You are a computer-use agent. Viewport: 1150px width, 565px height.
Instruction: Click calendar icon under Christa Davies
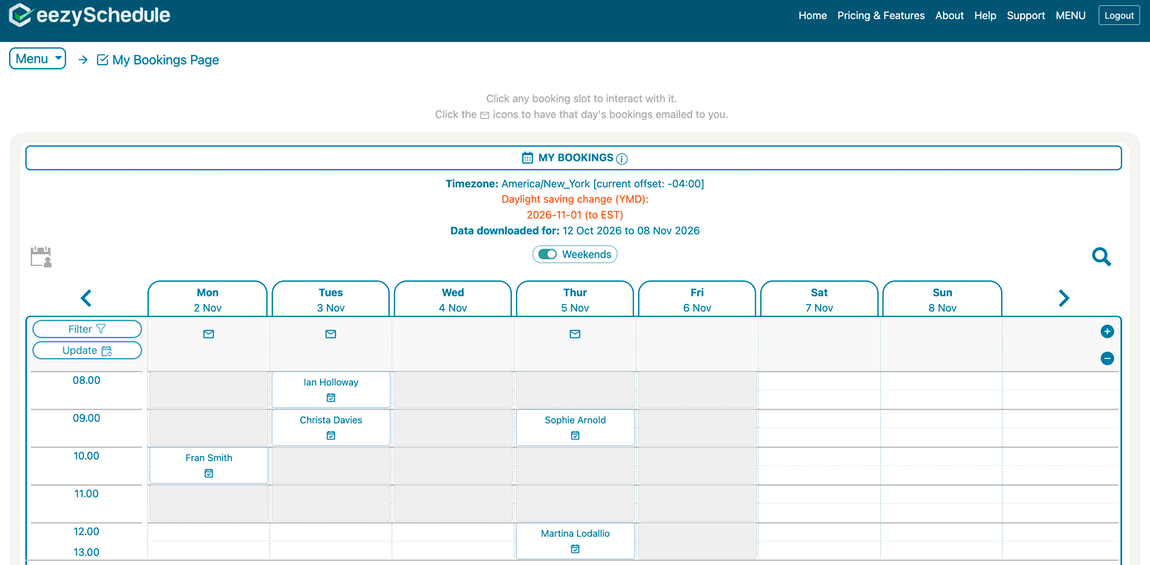[331, 436]
